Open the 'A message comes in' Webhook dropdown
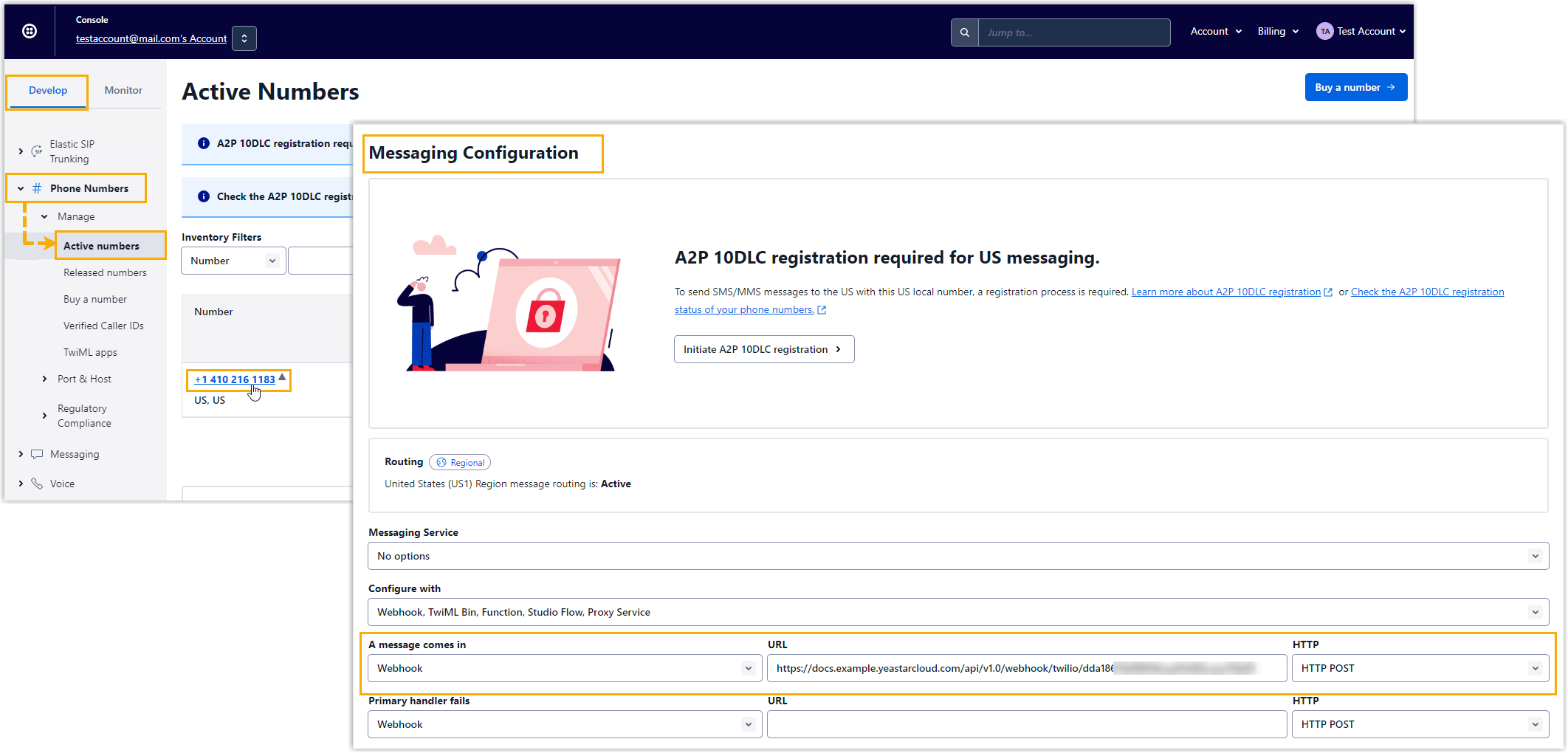This screenshot has height=753, width=1568. coord(564,668)
